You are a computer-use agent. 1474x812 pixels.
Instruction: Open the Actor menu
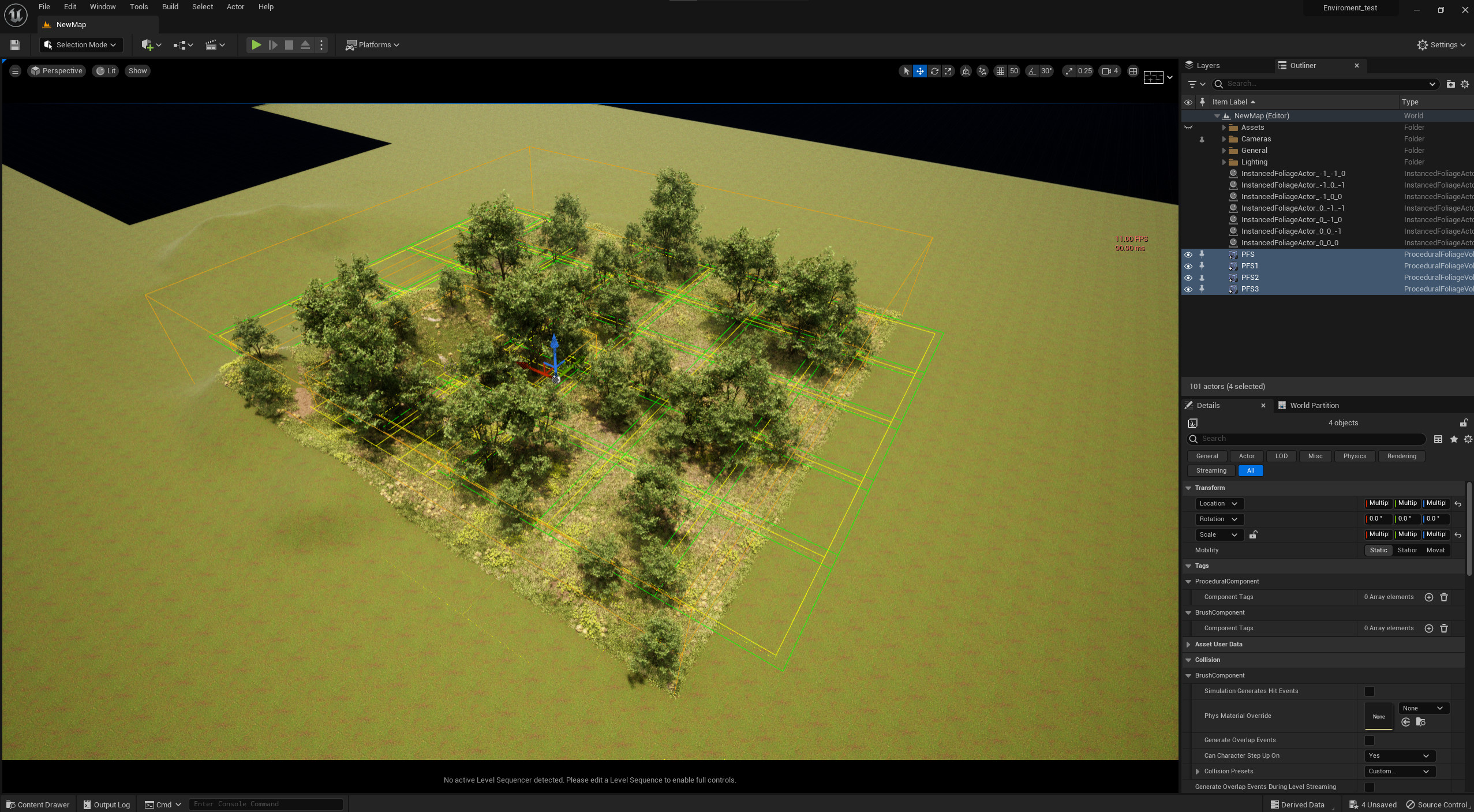pos(235,7)
